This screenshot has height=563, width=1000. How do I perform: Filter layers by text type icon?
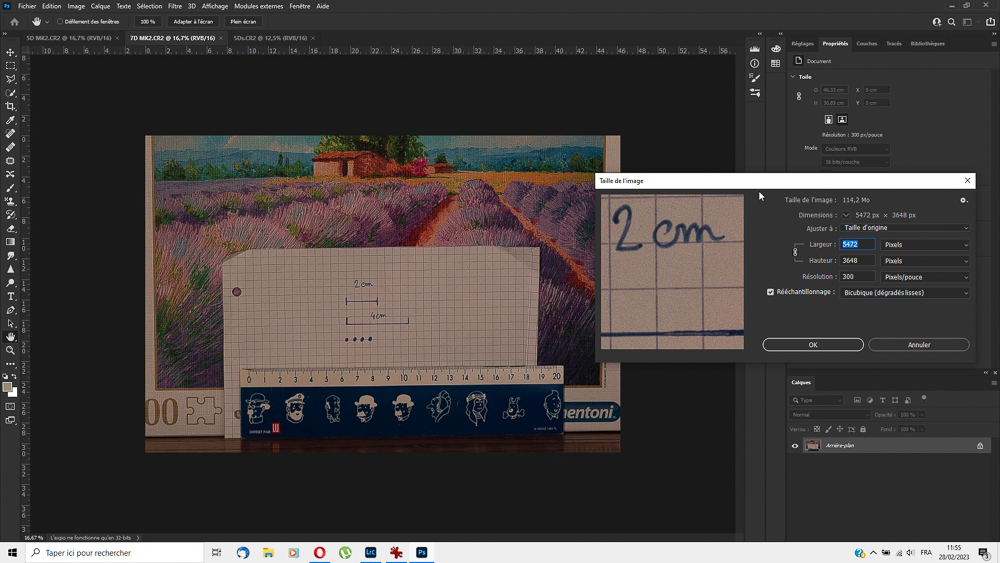click(x=883, y=400)
